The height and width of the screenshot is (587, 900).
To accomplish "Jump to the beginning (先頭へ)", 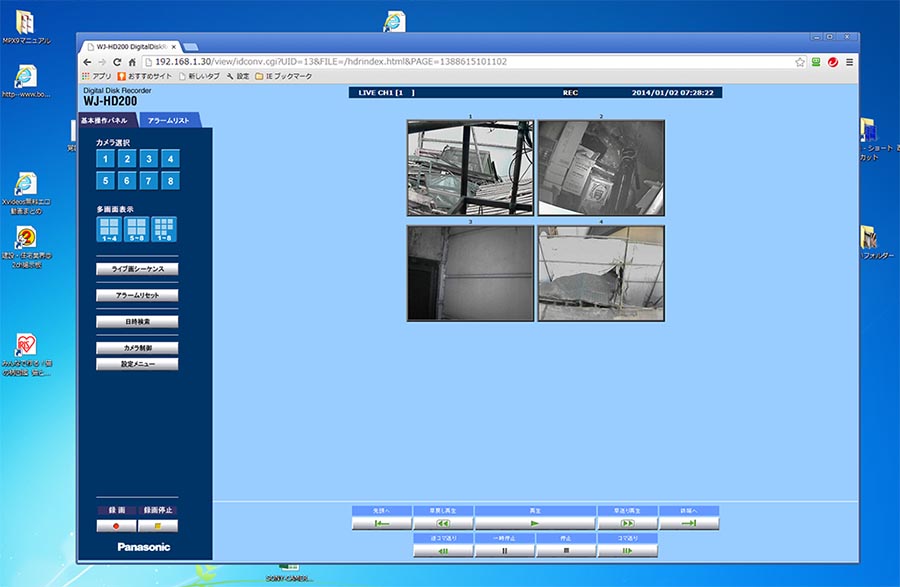I will 381,523.
